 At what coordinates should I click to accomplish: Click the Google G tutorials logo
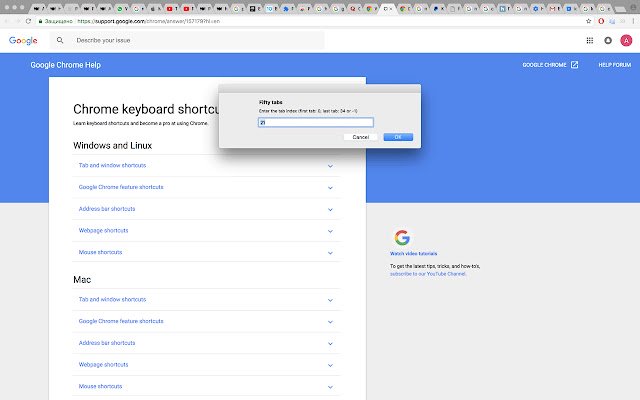tap(402, 238)
